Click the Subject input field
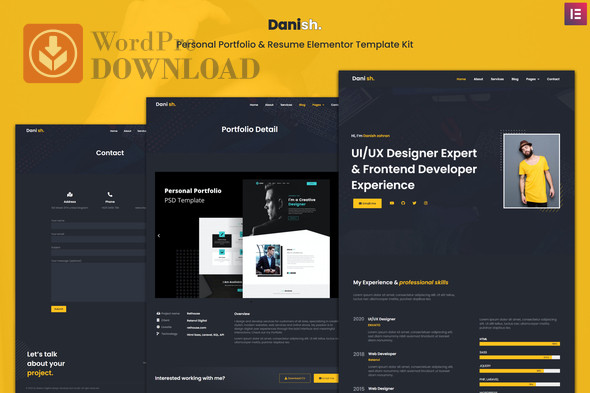The image size is (590, 393). click(98, 253)
